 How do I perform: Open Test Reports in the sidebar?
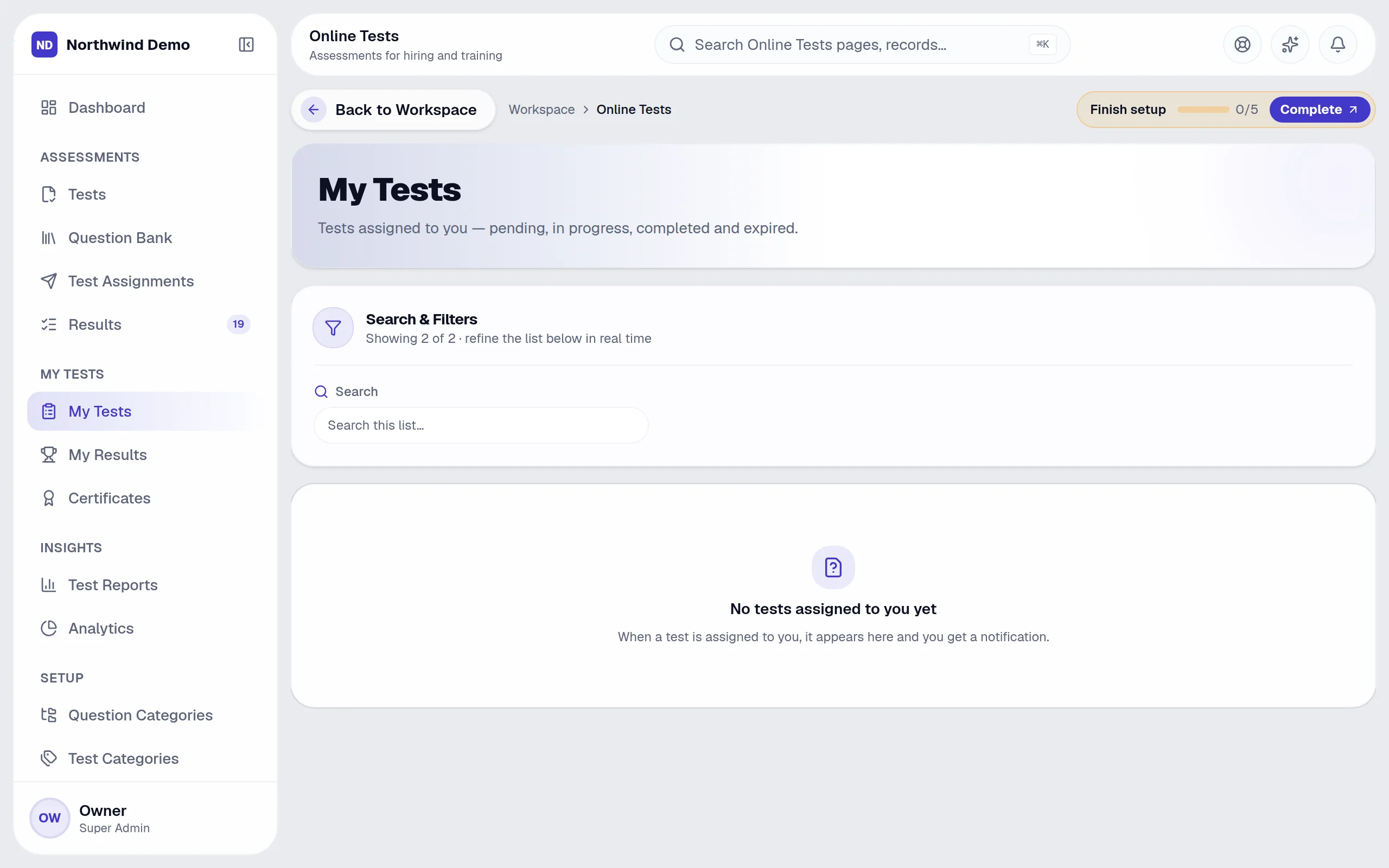point(145,585)
